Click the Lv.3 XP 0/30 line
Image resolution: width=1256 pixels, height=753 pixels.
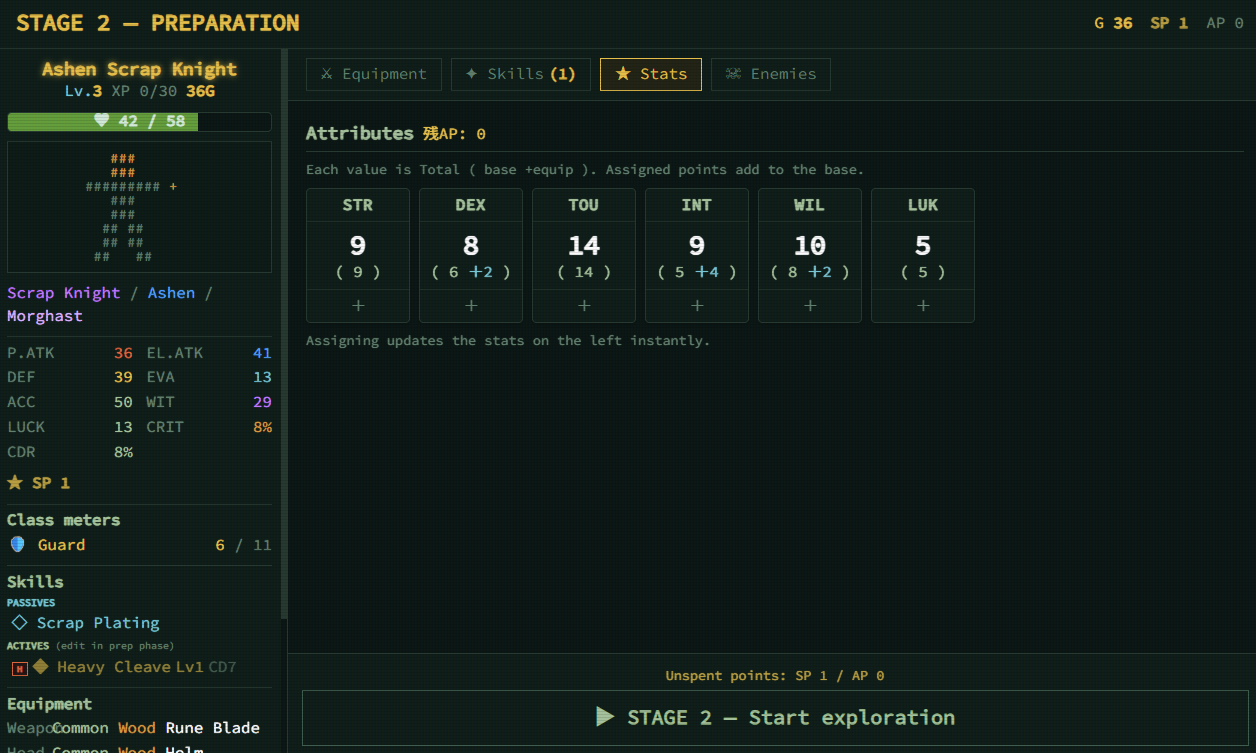click(139, 92)
